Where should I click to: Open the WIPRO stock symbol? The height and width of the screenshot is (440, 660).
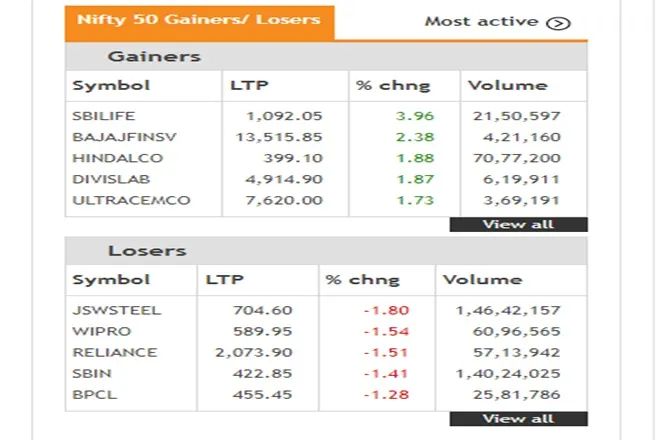pyautogui.click(x=97, y=331)
